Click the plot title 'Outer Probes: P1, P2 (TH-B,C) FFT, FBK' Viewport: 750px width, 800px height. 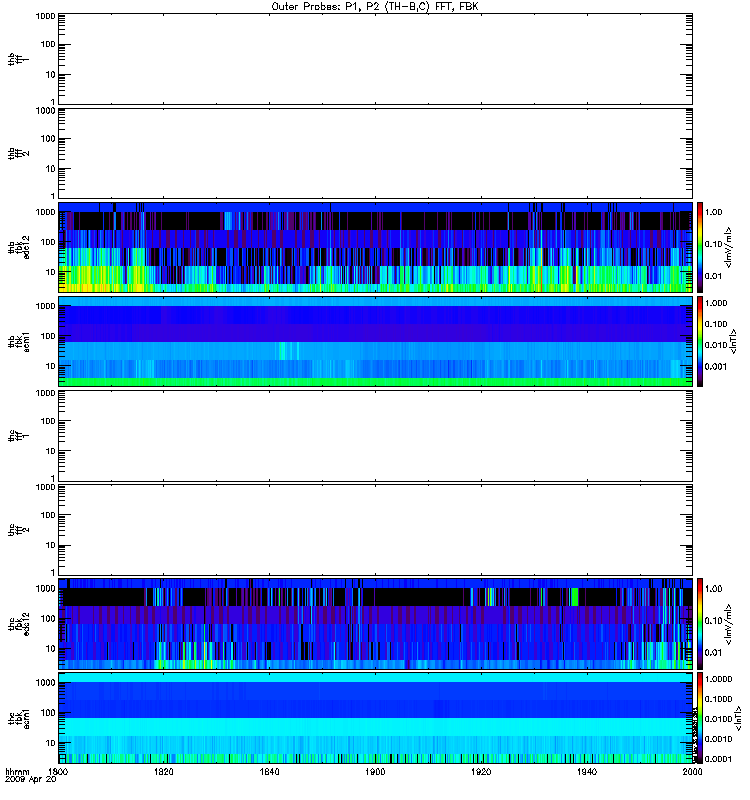tap(375, 7)
